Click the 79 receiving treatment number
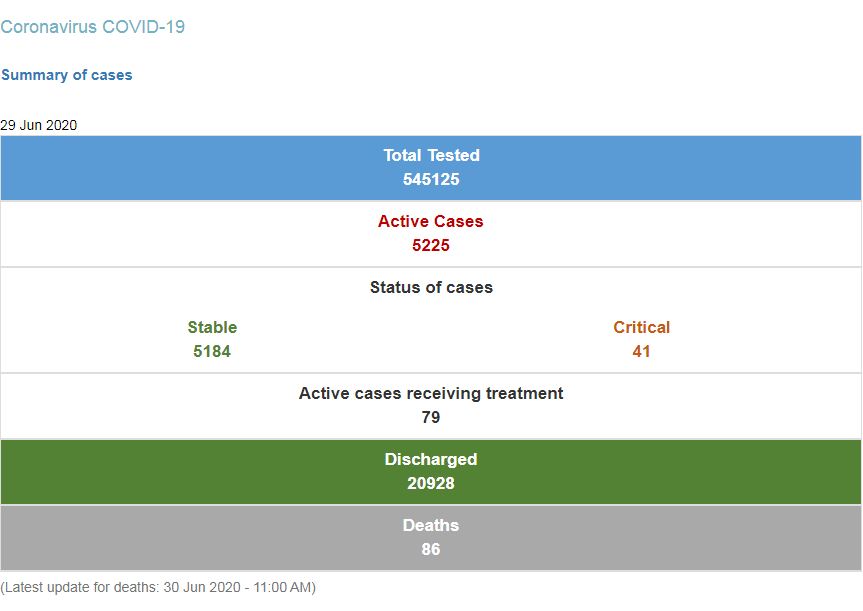 coord(431,417)
